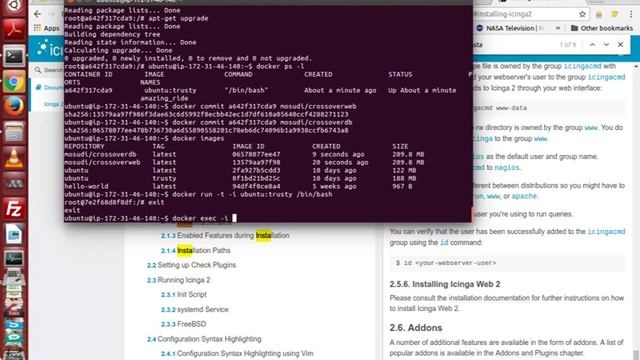
Task: Click the '967 B' size value in terminal
Action: [x=402, y=187]
